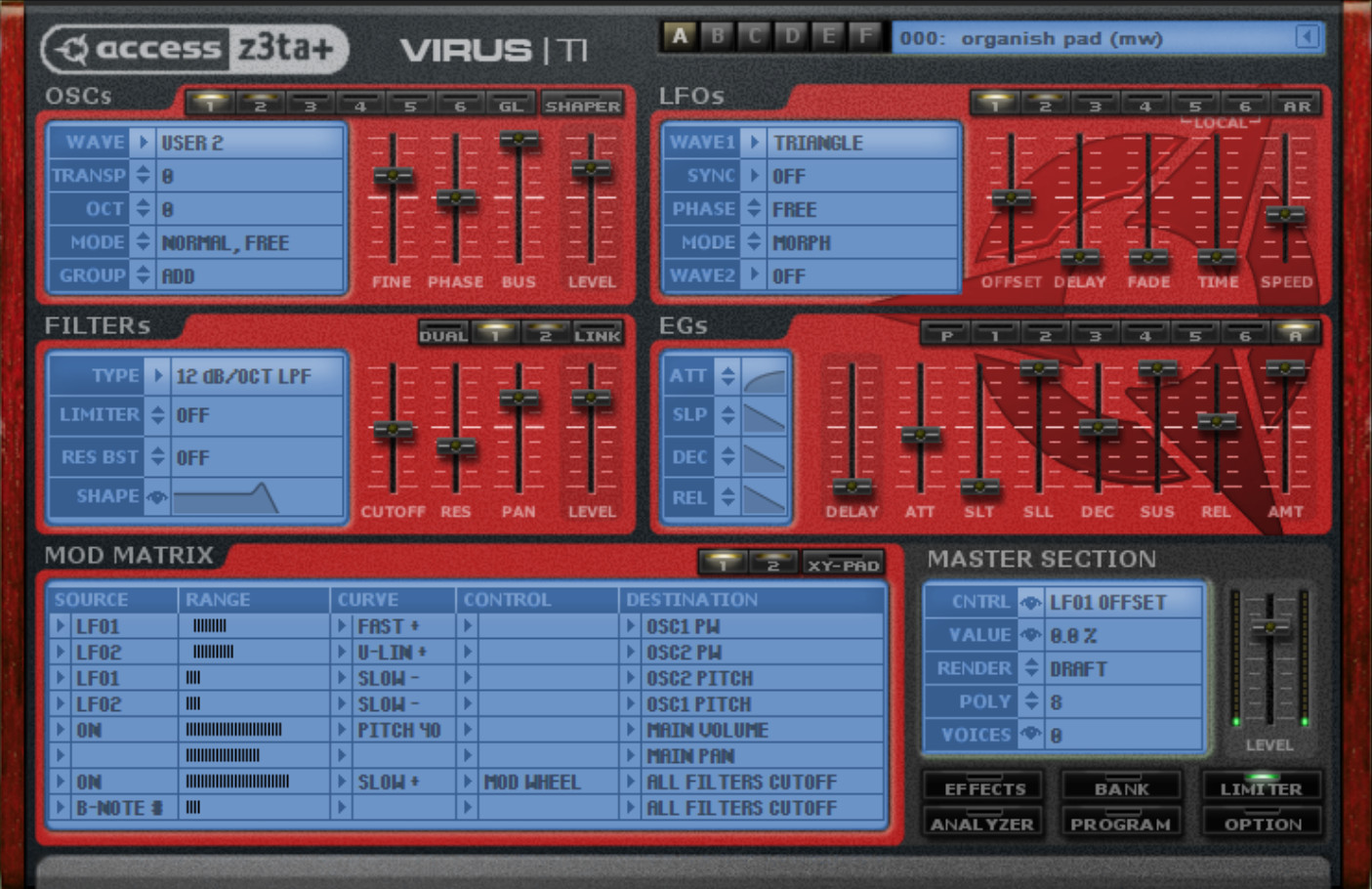
Task: Change LFO PHASE stepper
Action: (x=753, y=209)
